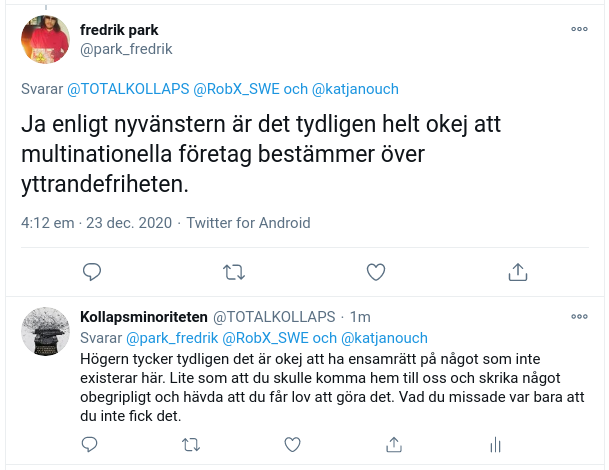The height and width of the screenshot is (470, 609).
Task: Open more options on Kollapsminoriteten's tweet
Action: 579,317
